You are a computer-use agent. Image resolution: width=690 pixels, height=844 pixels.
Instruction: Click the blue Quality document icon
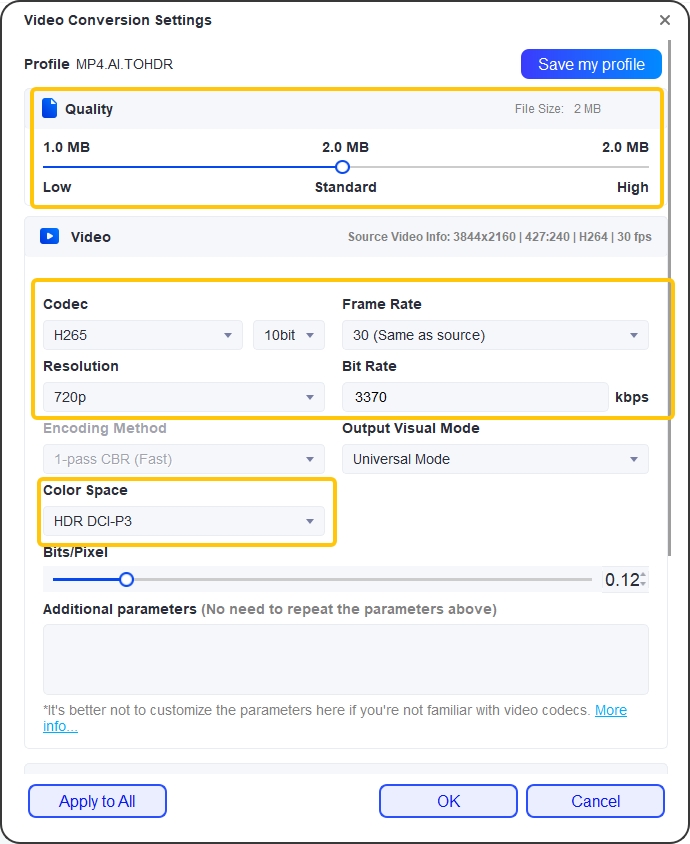click(50, 109)
